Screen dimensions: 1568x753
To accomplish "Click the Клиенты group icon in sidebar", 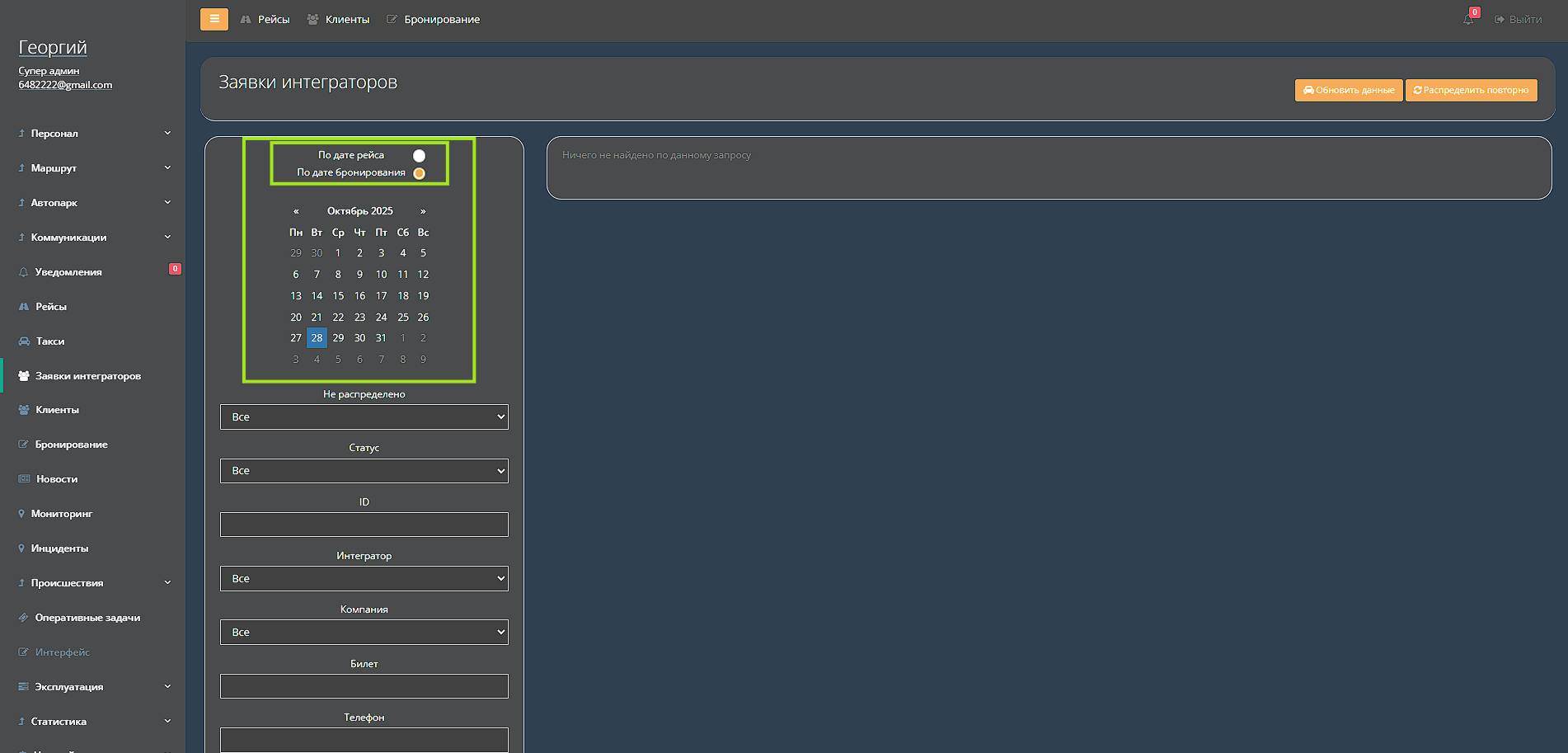I will tap(24, 410).
